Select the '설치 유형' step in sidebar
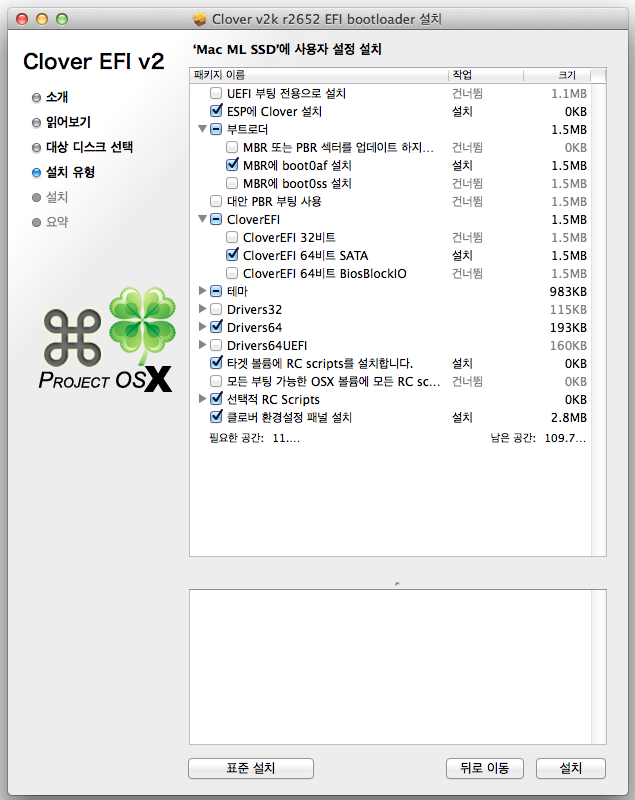Image resolution: width=635 pixels, height=800 pixels. point(70,172)
